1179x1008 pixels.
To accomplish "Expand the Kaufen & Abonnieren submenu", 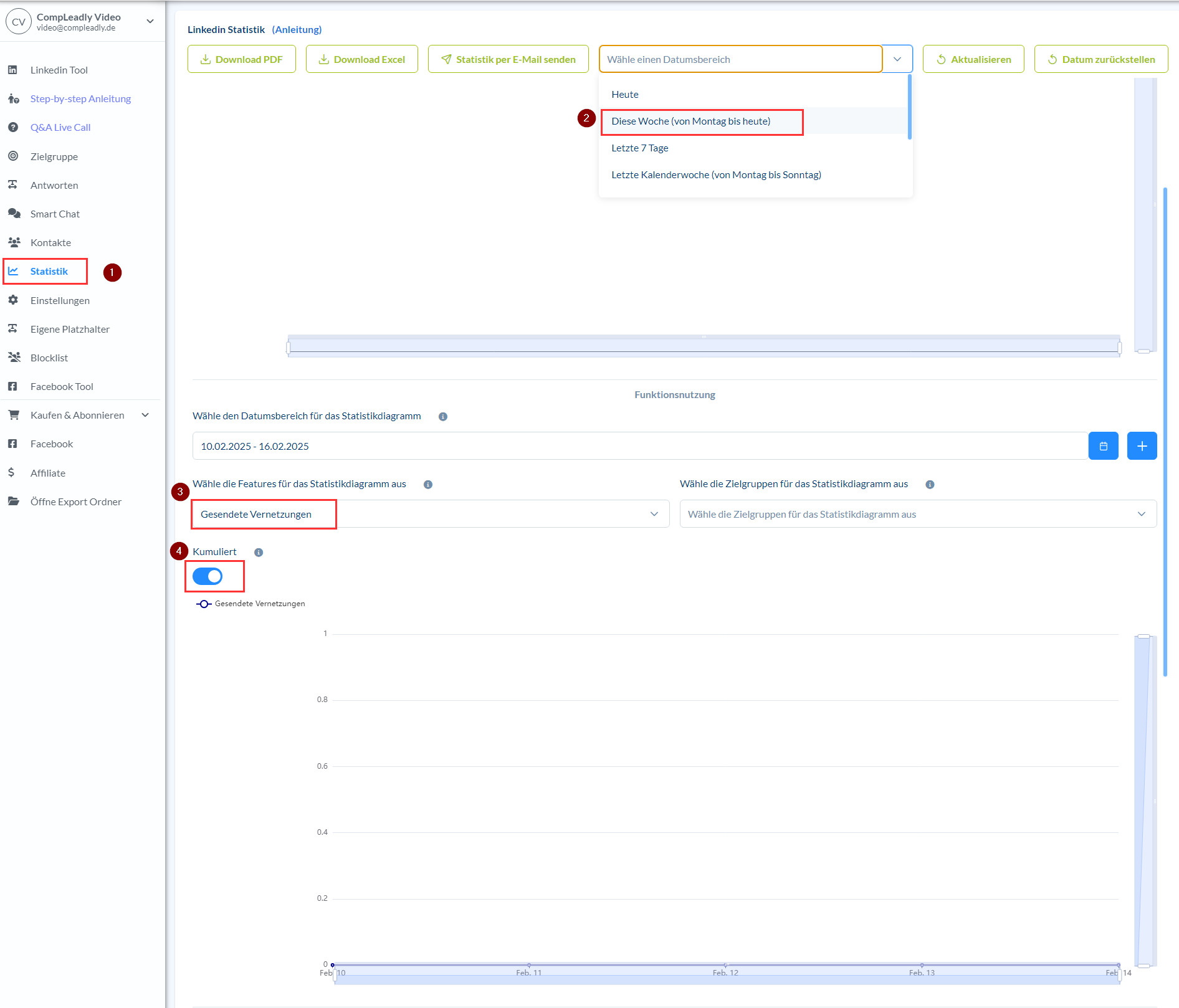I will 145,415.
